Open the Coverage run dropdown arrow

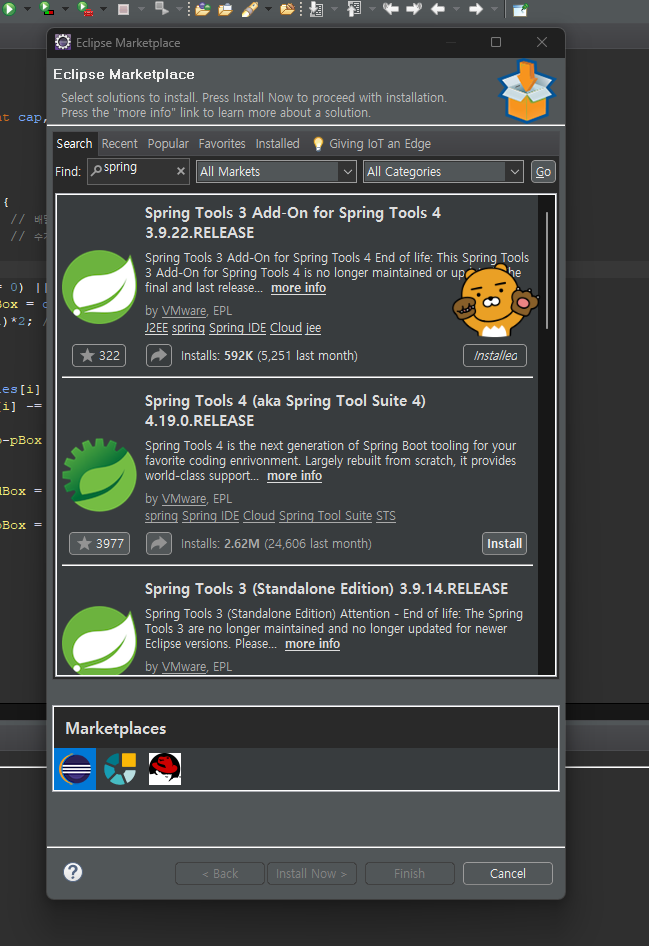tap(66, 9)
